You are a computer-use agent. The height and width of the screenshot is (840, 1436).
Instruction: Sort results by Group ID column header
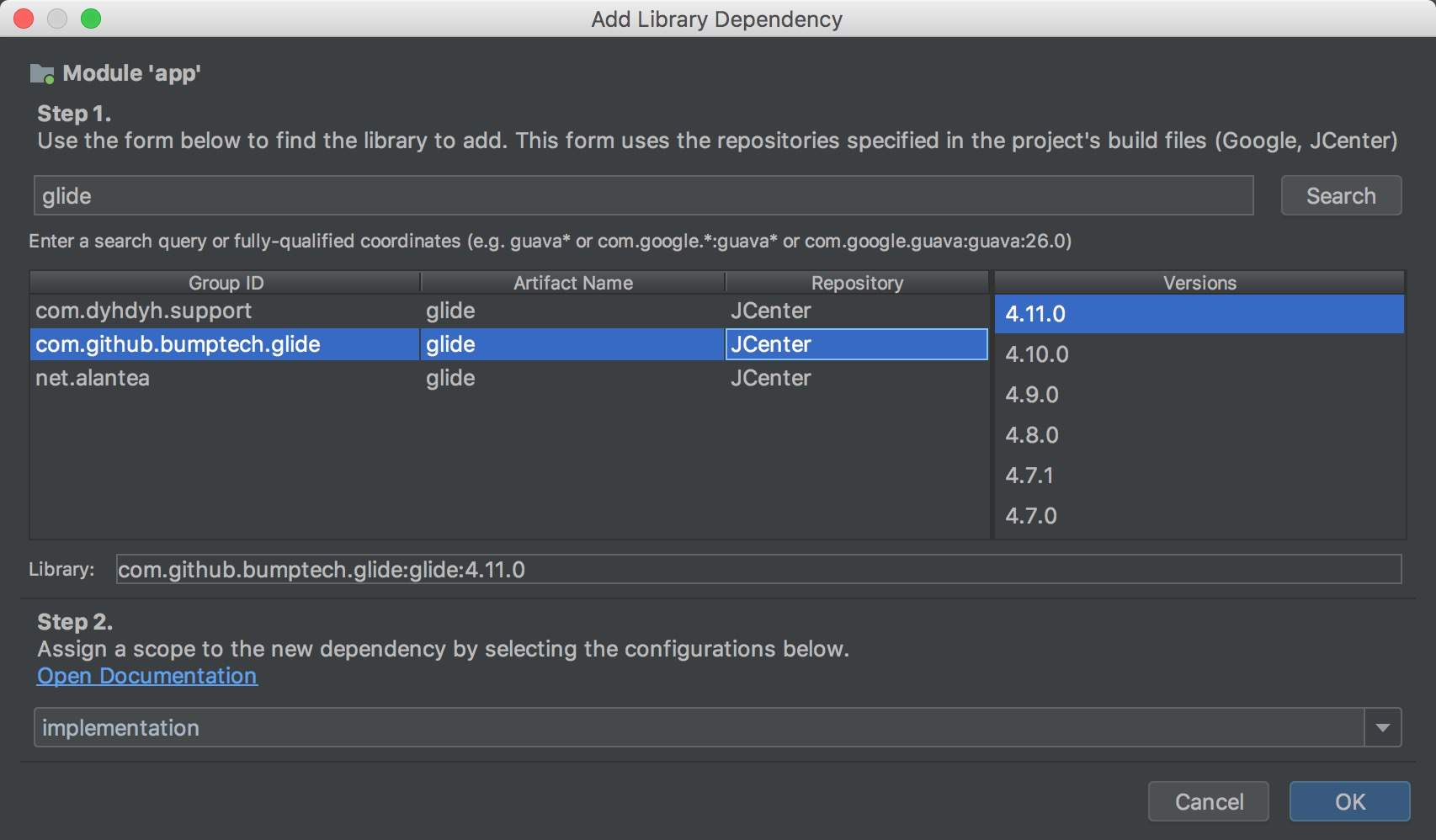point(226,283)
